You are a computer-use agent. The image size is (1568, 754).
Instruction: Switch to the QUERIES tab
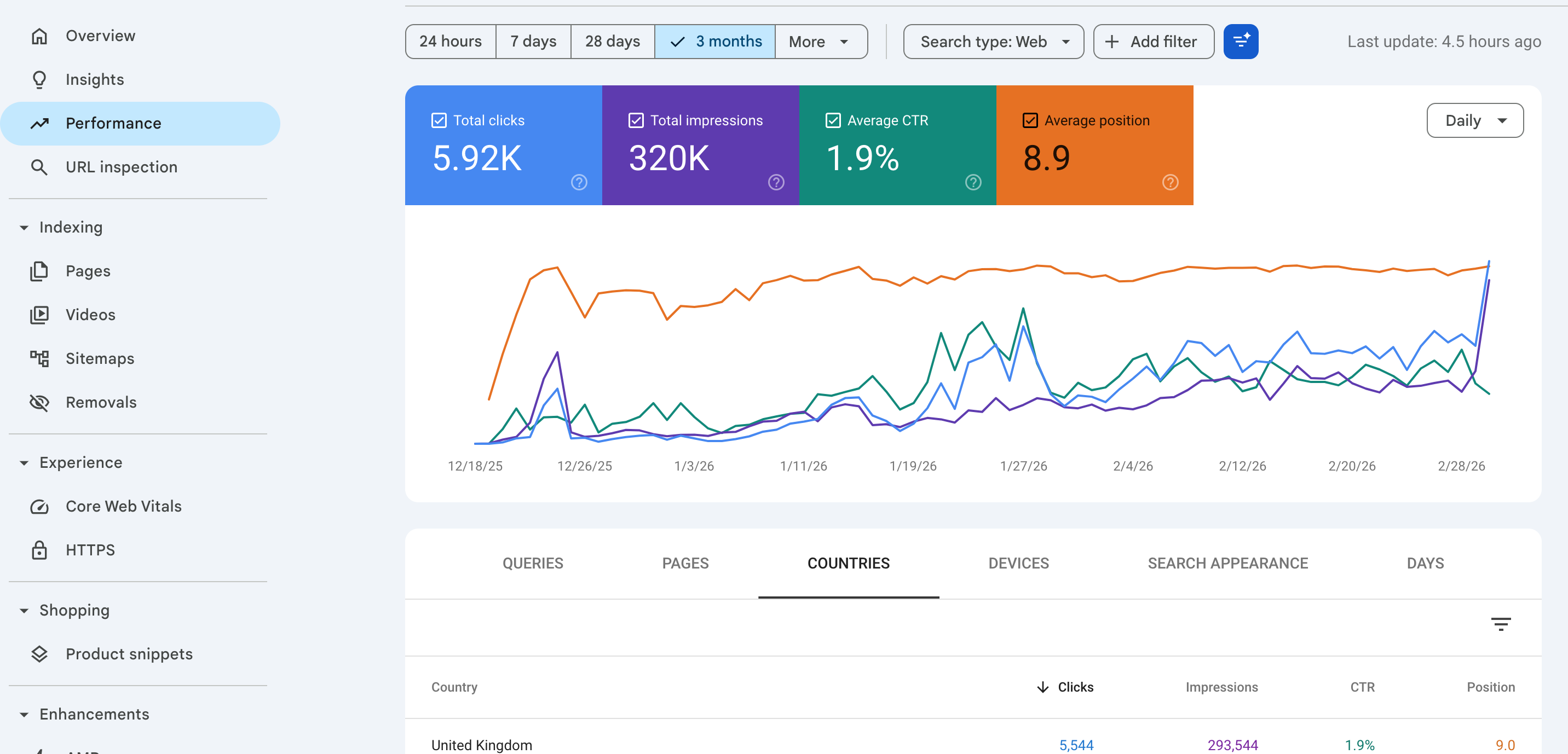pyautogui.click(x=533, y=563)
